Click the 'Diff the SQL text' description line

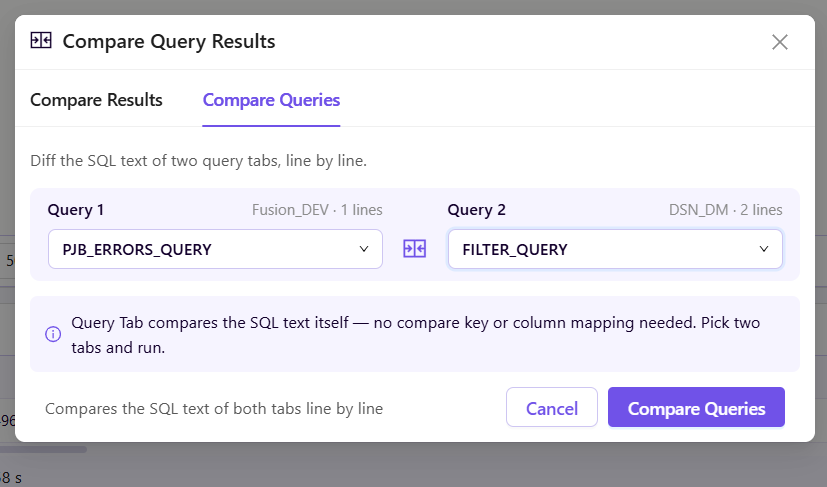coord(198,160)
